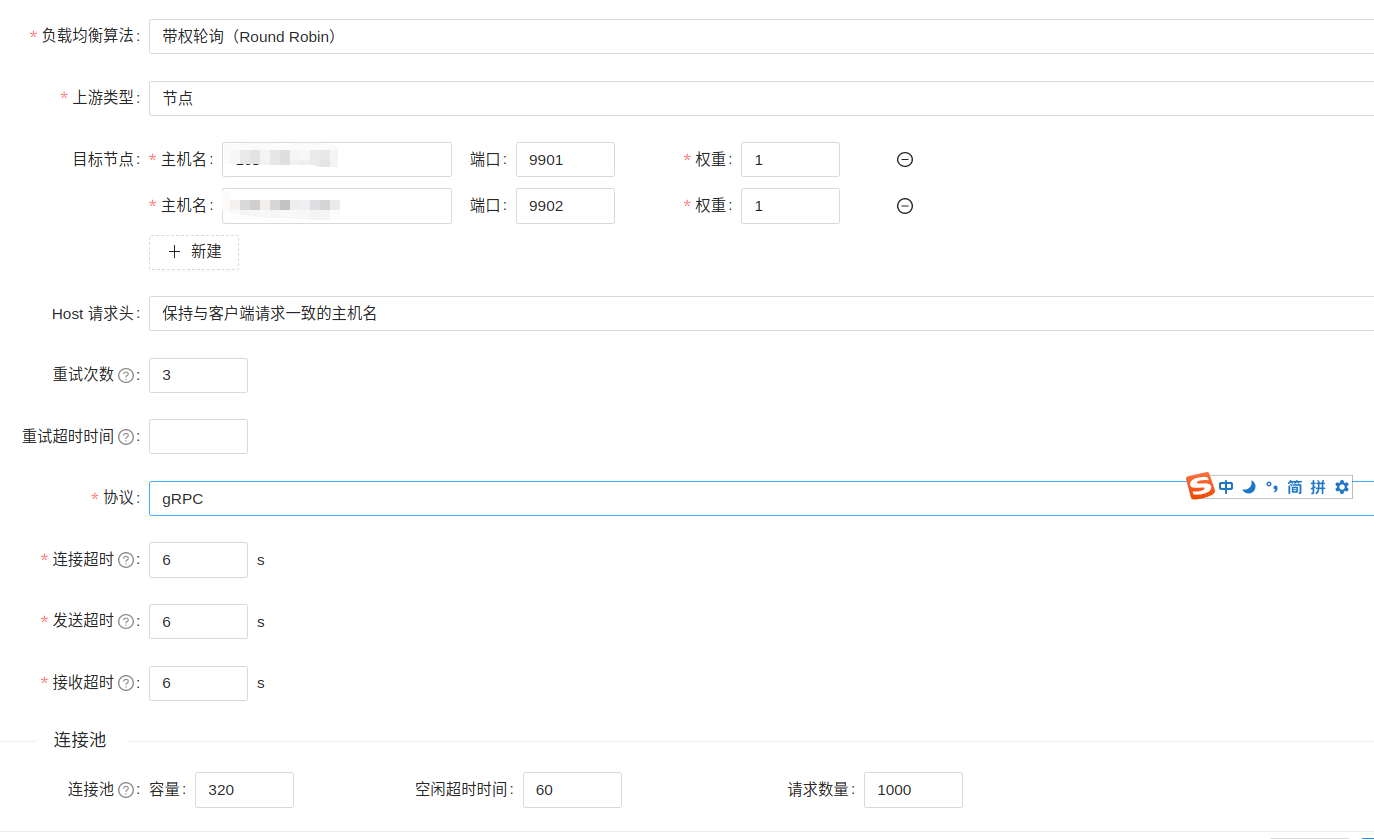This screenshot has height=839, width=1374.
Task: Click the Sogou input method S logo
Action: [x=1200, y=487]
